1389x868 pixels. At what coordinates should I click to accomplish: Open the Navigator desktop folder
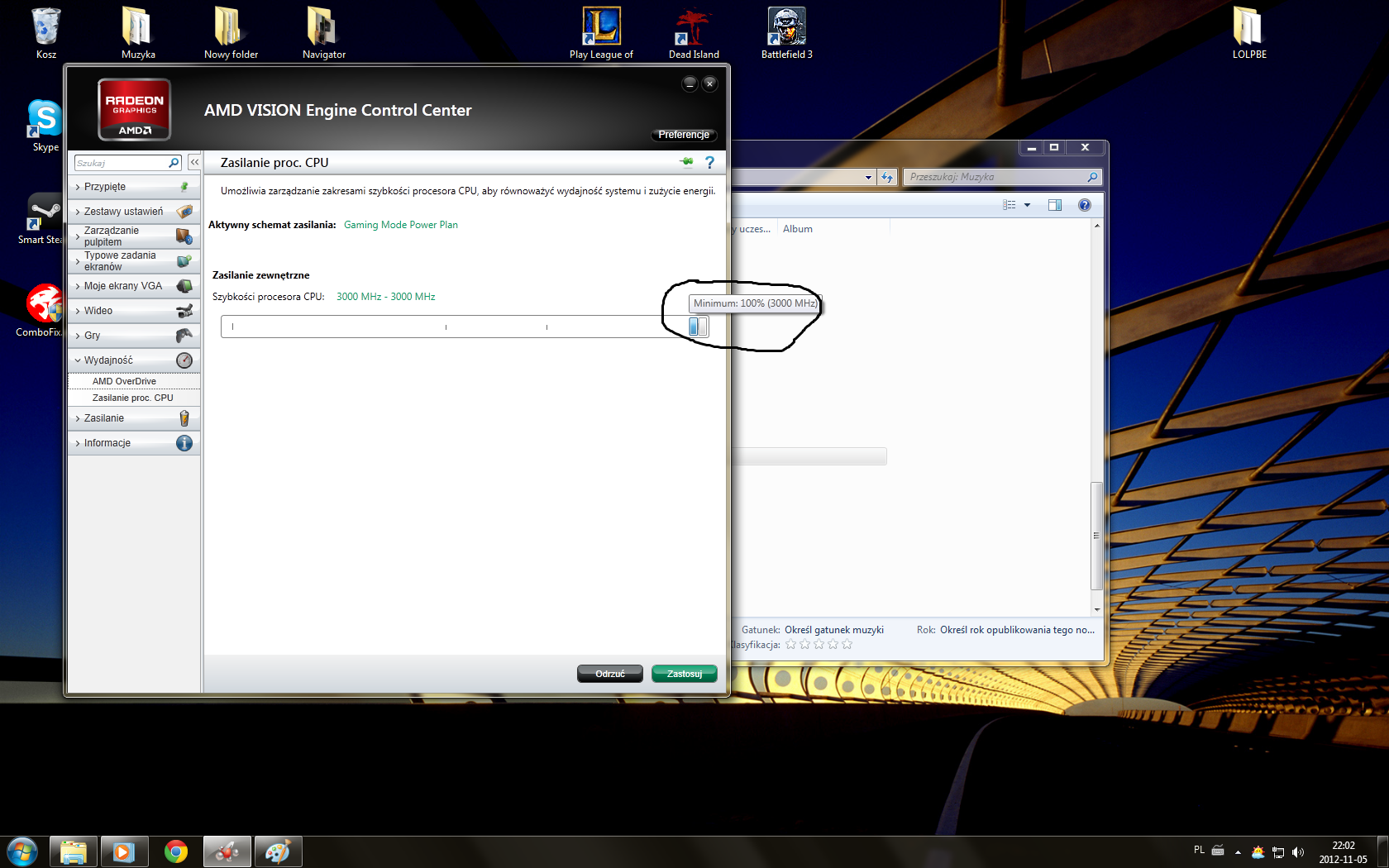pyautogui.click(x=323, y=33)
